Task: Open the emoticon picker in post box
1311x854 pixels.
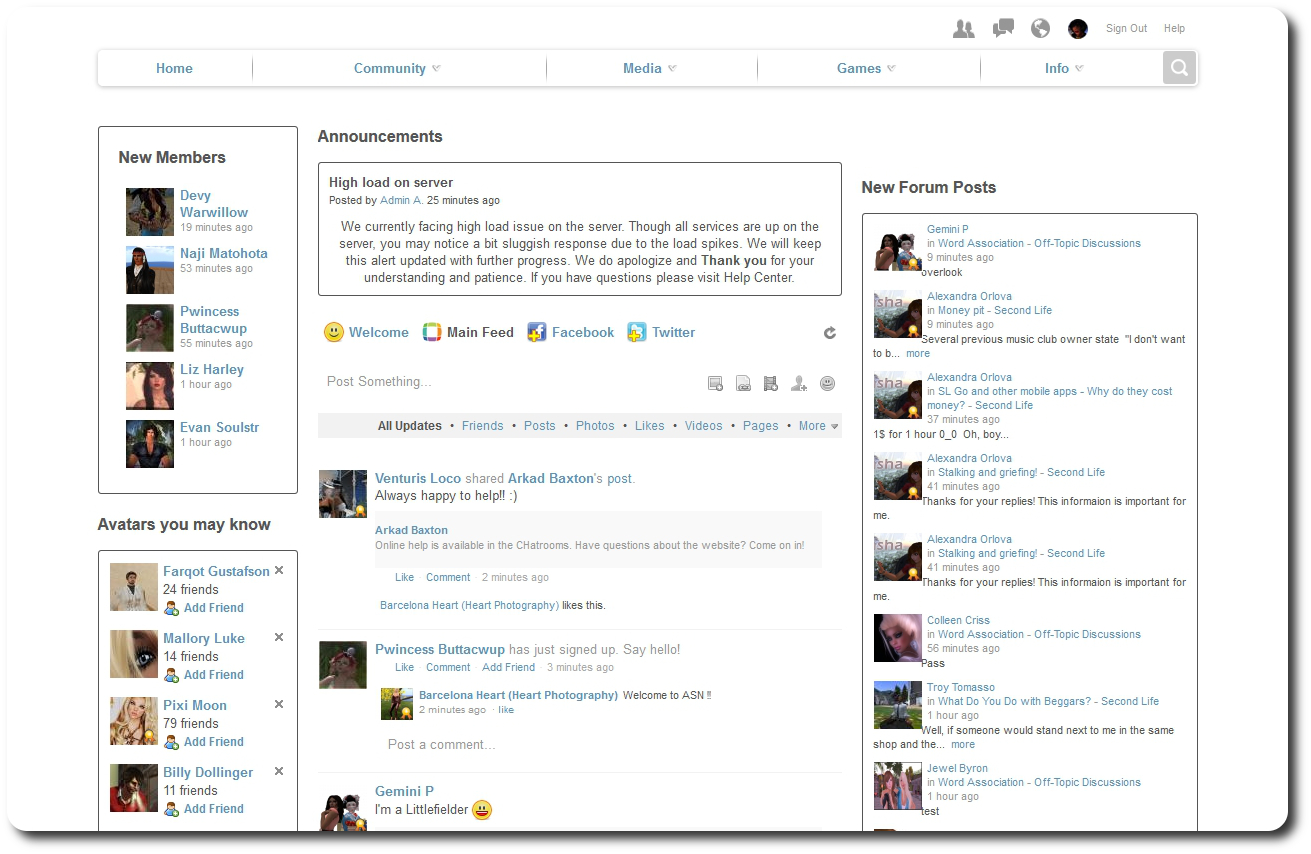Action: coord(827,383)
